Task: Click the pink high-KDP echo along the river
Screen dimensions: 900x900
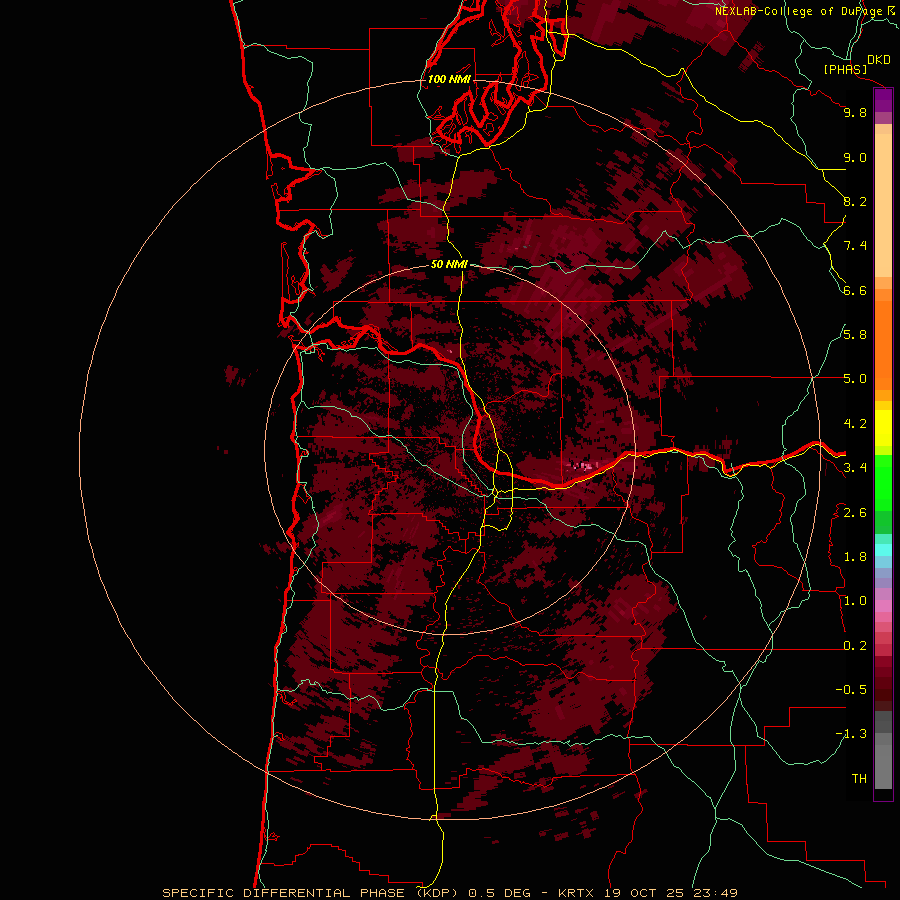Action: [x=580, y=465]
